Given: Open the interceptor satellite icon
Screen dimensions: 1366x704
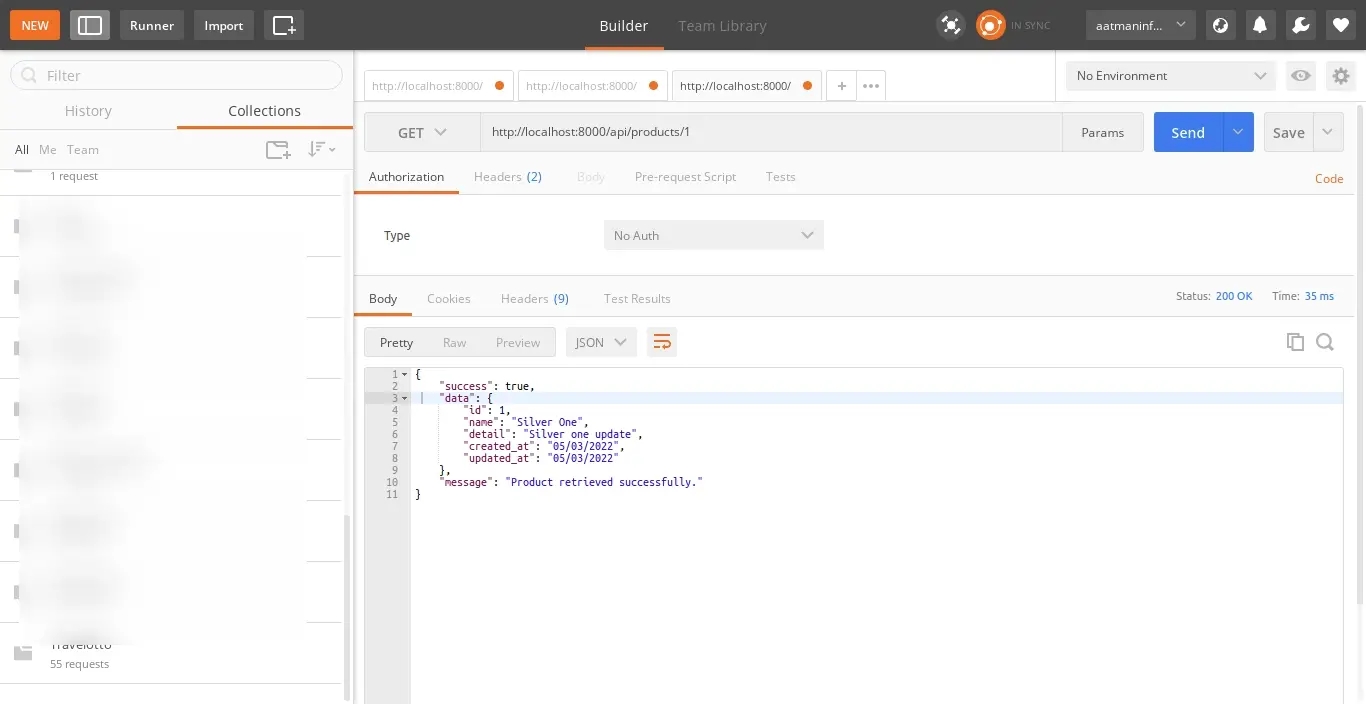Looking at the screenshot, I should click(950, 25).
